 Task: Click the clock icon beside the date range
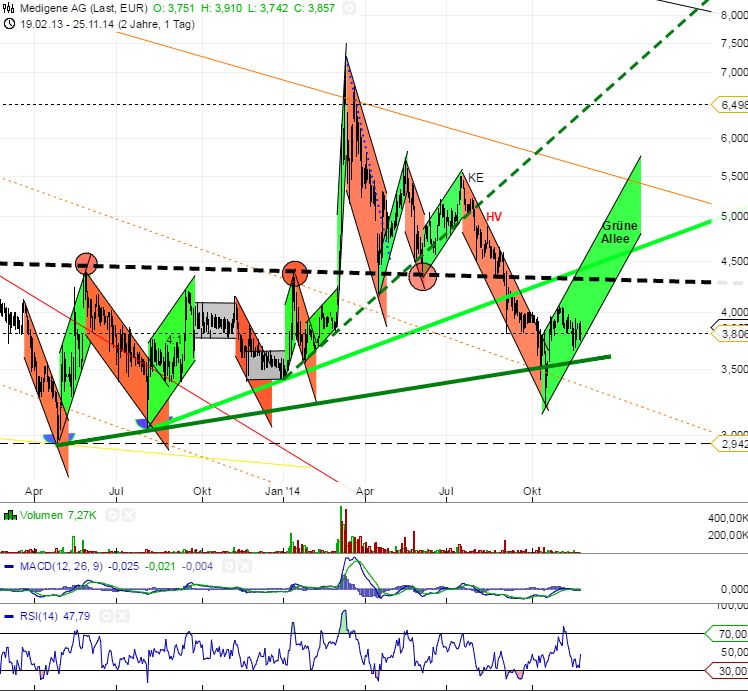click(x=9, y=24)
